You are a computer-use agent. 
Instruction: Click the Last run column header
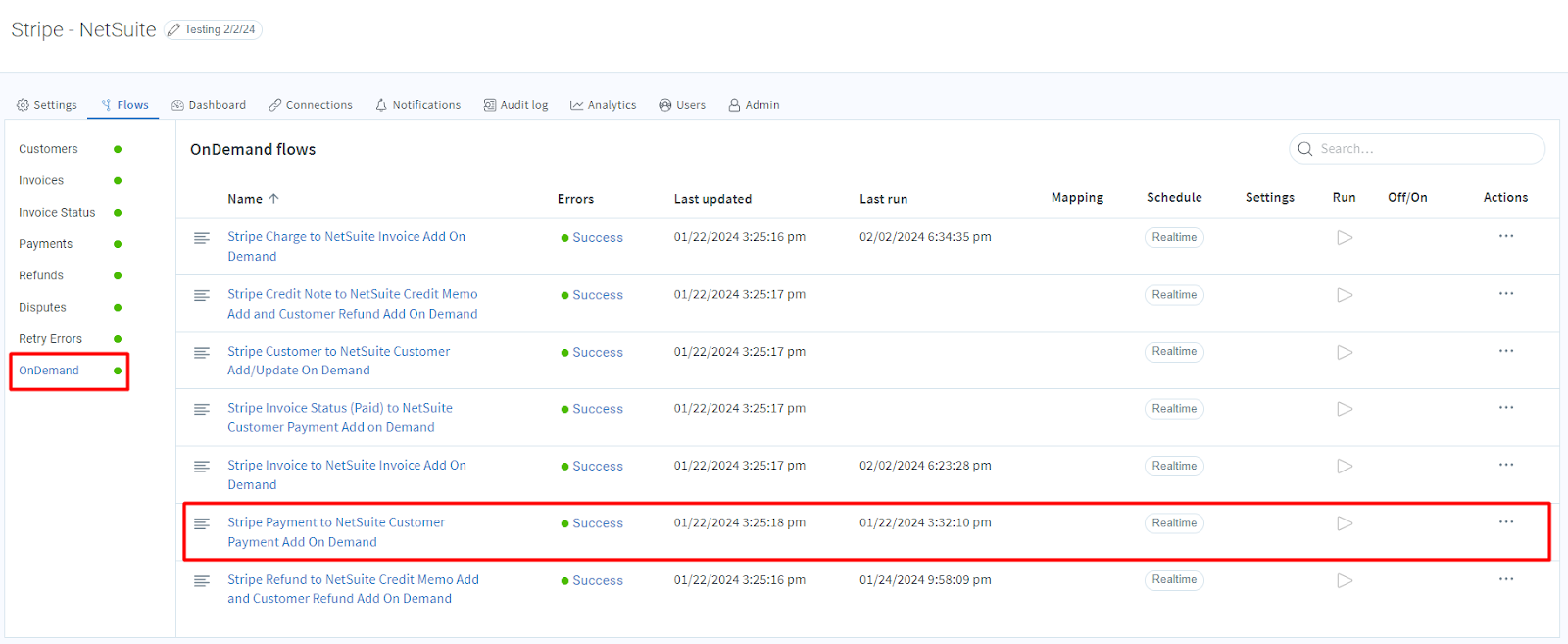(x=883, y=199)
